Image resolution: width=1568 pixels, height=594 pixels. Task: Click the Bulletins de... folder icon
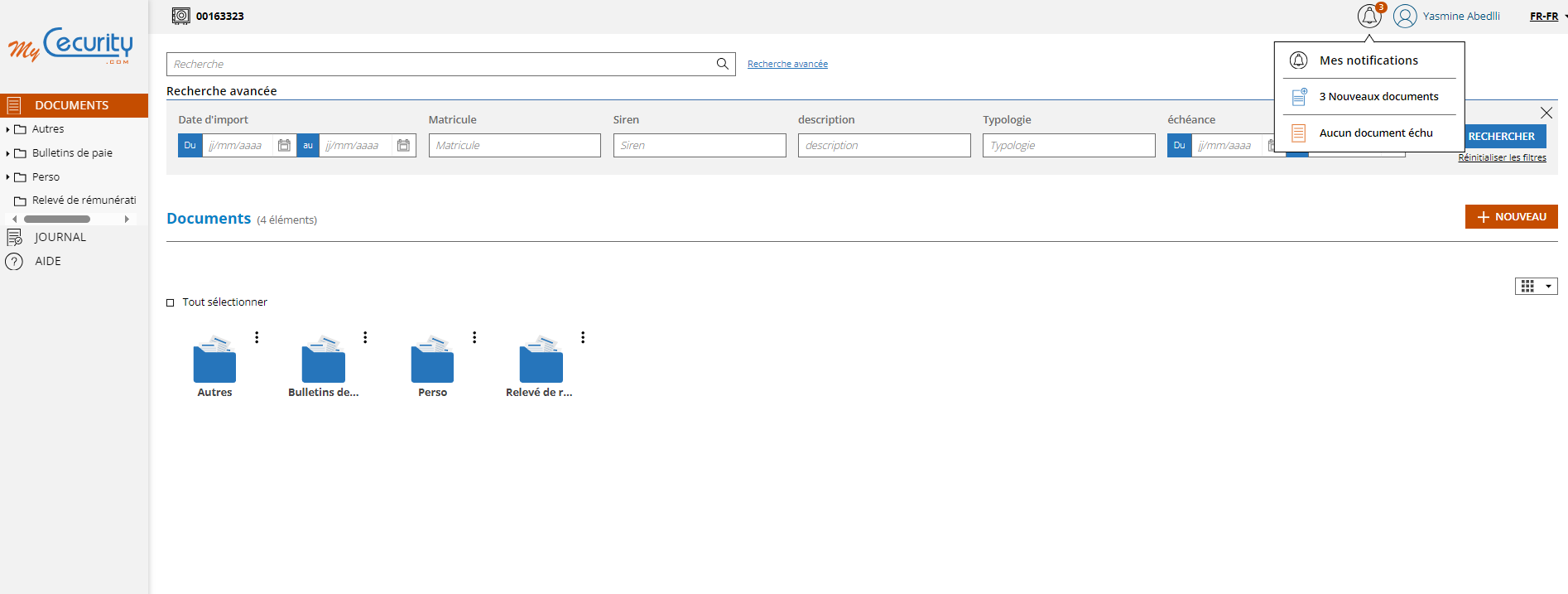(323, 360)
